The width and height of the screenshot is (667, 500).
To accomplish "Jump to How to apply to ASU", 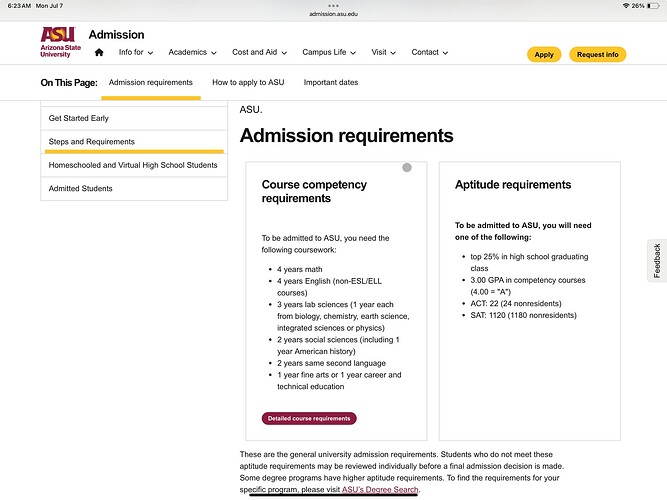I will (x=248, y=83).
